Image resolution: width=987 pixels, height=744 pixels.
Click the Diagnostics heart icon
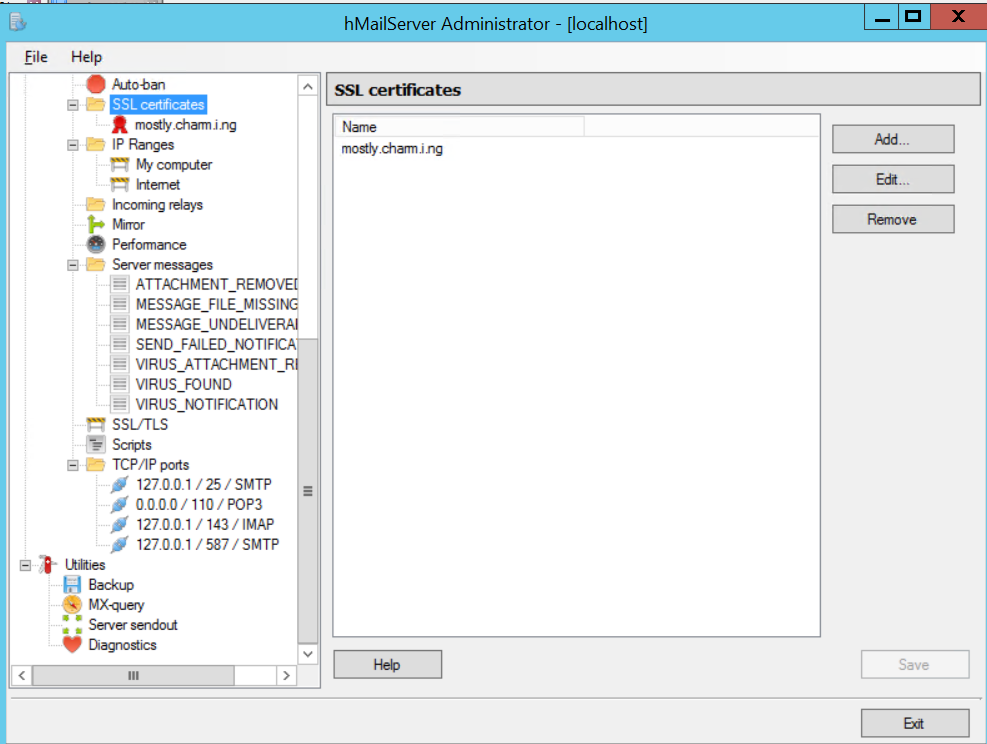(72, 645)
